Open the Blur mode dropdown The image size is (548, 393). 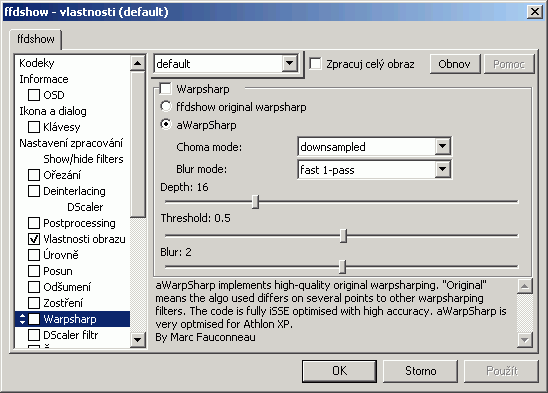442,170
